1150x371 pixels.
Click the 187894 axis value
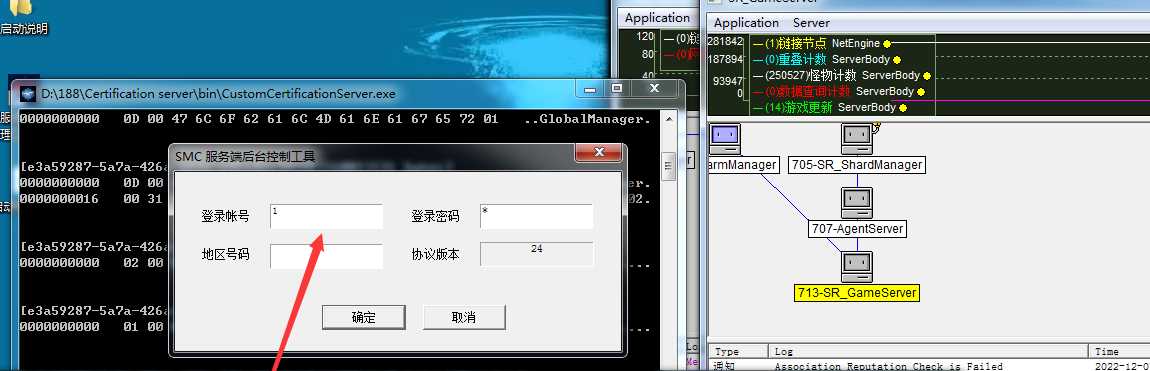pos(725,59)
